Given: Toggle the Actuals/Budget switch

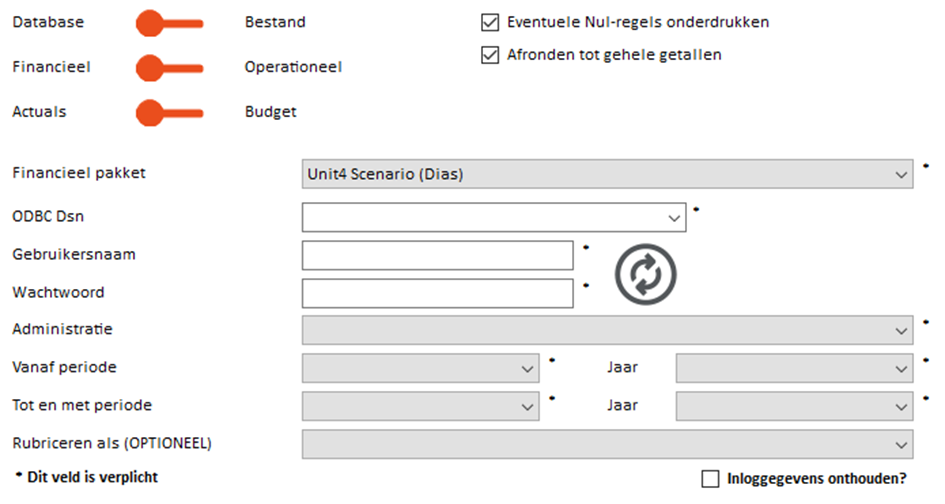Looking at the screenshot, I should coord(168,112).
